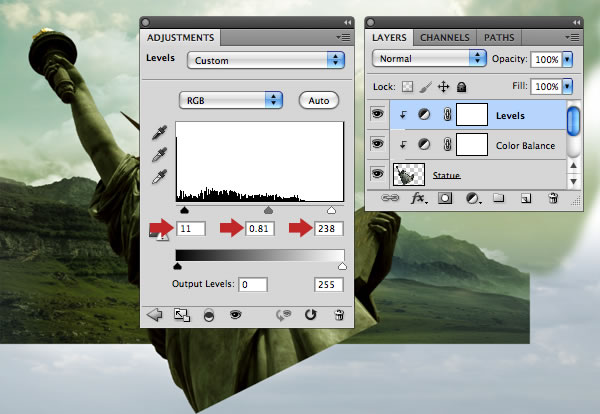Open the Adjustments panel menu
This screenshot has height=414, width=600.
(x=343, y=37)
